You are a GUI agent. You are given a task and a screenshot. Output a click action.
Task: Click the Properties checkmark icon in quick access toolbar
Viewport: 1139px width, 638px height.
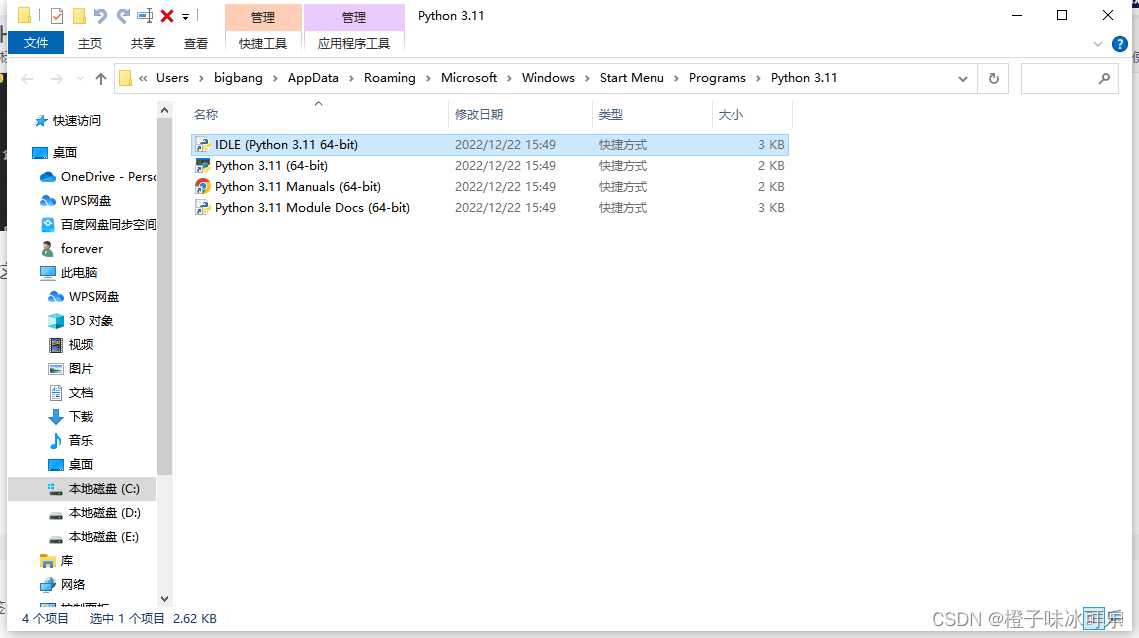57,16
